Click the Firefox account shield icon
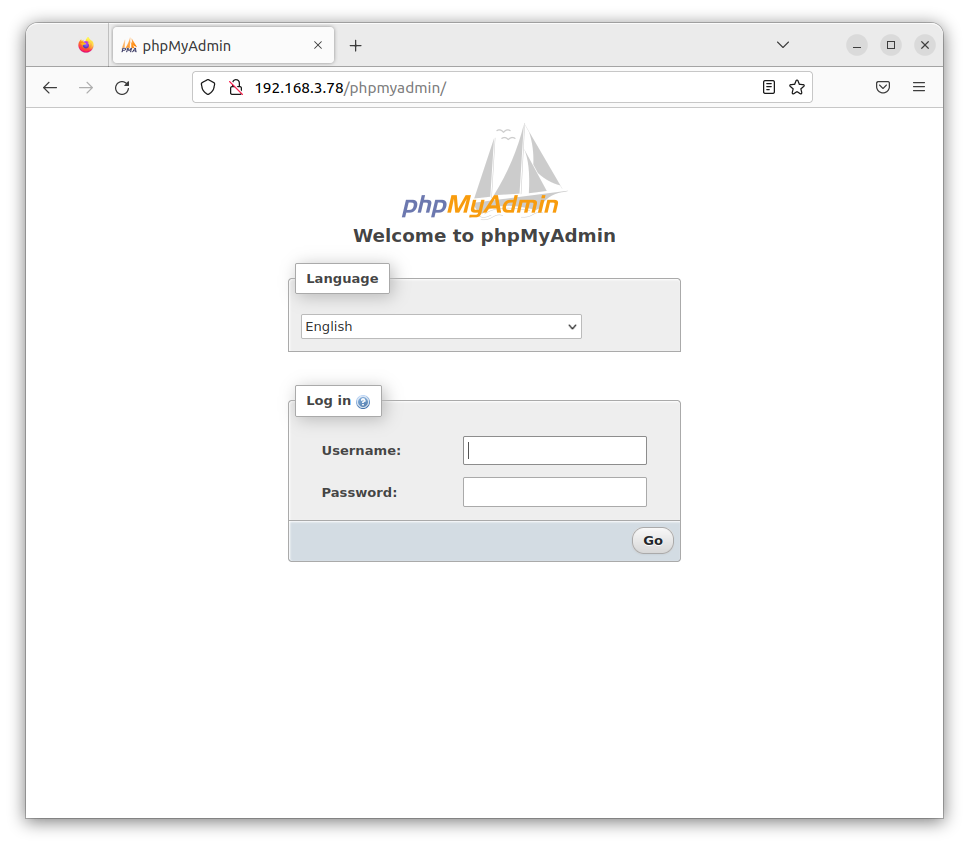969x847 pixels. pyautogui.click(x=883, y=87)
